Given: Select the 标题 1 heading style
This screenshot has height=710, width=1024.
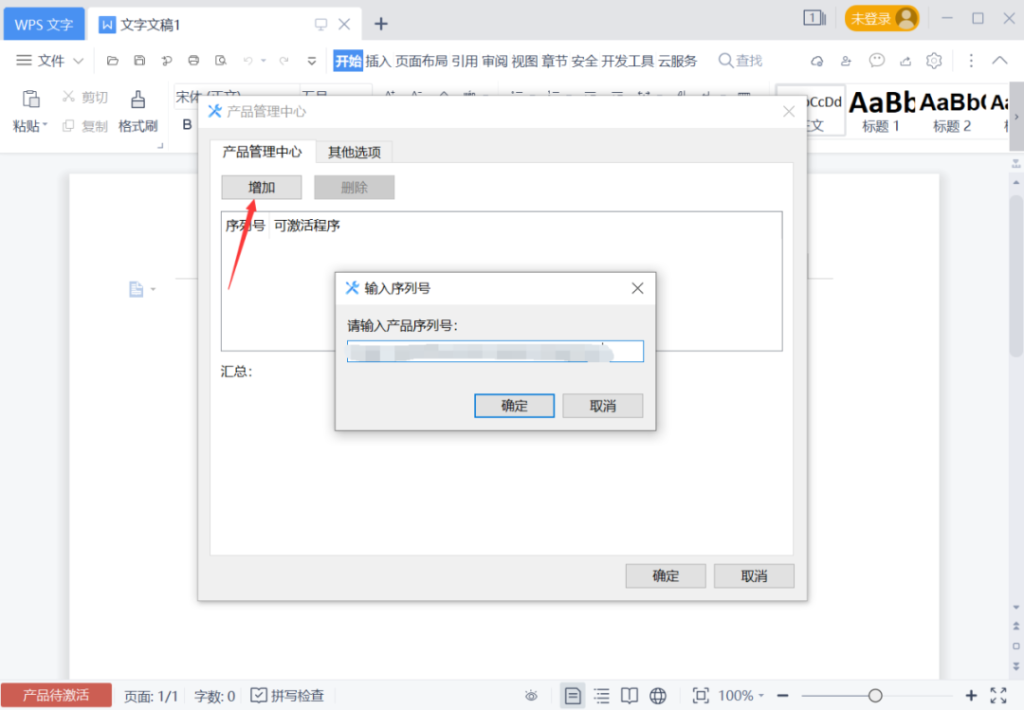Looking at the screenshot, I should (880, 111).
